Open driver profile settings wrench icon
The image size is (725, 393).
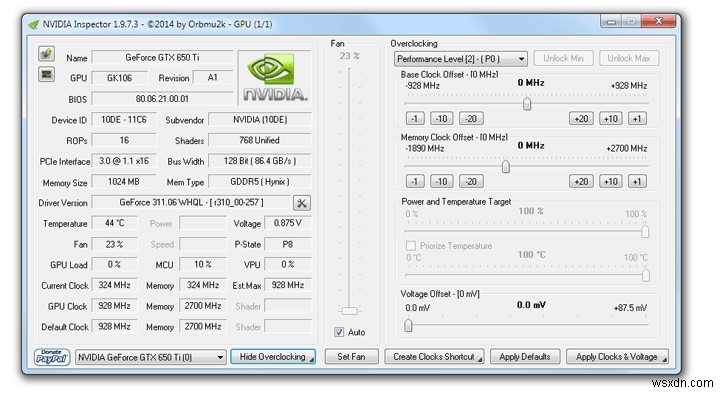click(301, 203)
